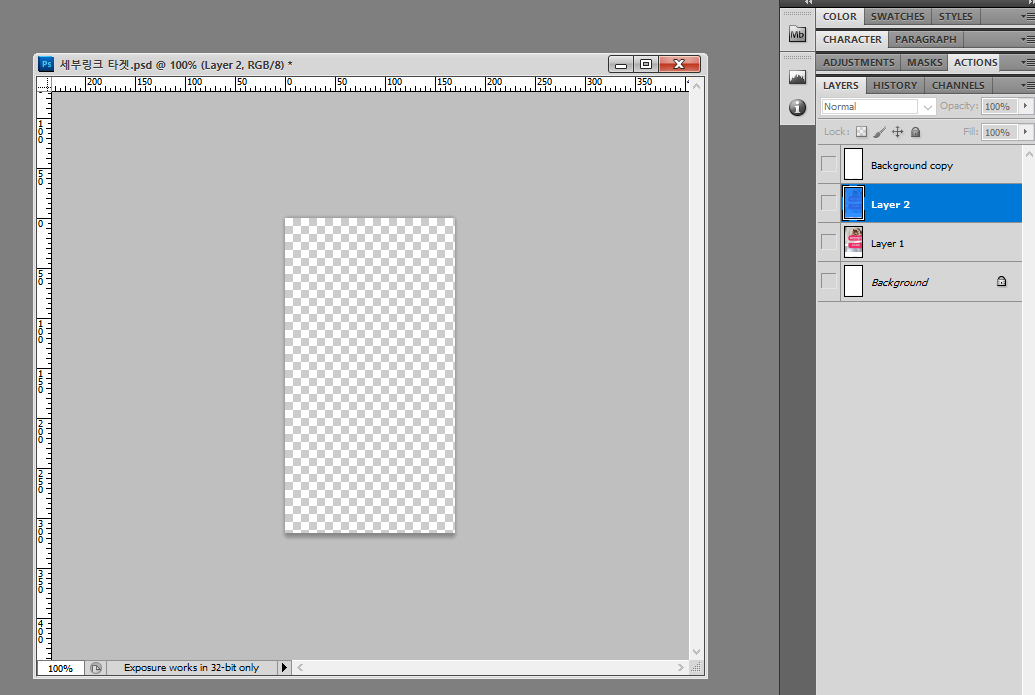Toggle lock position icon
Viewport: 1035px width, 695px height.
click(898, 132)
